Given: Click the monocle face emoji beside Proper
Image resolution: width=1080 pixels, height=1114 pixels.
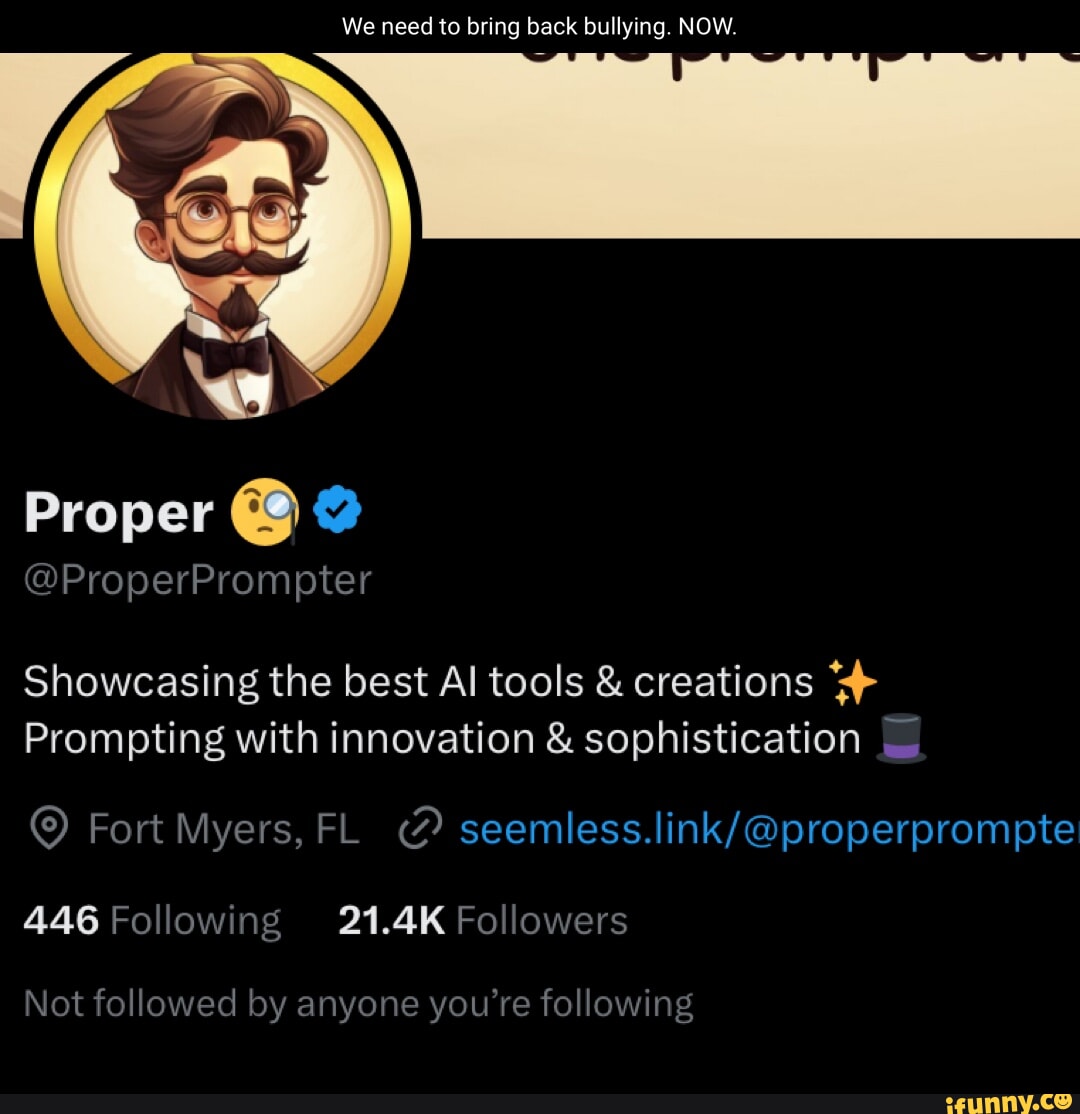Looking at the screenshot, I should point(265,513).
